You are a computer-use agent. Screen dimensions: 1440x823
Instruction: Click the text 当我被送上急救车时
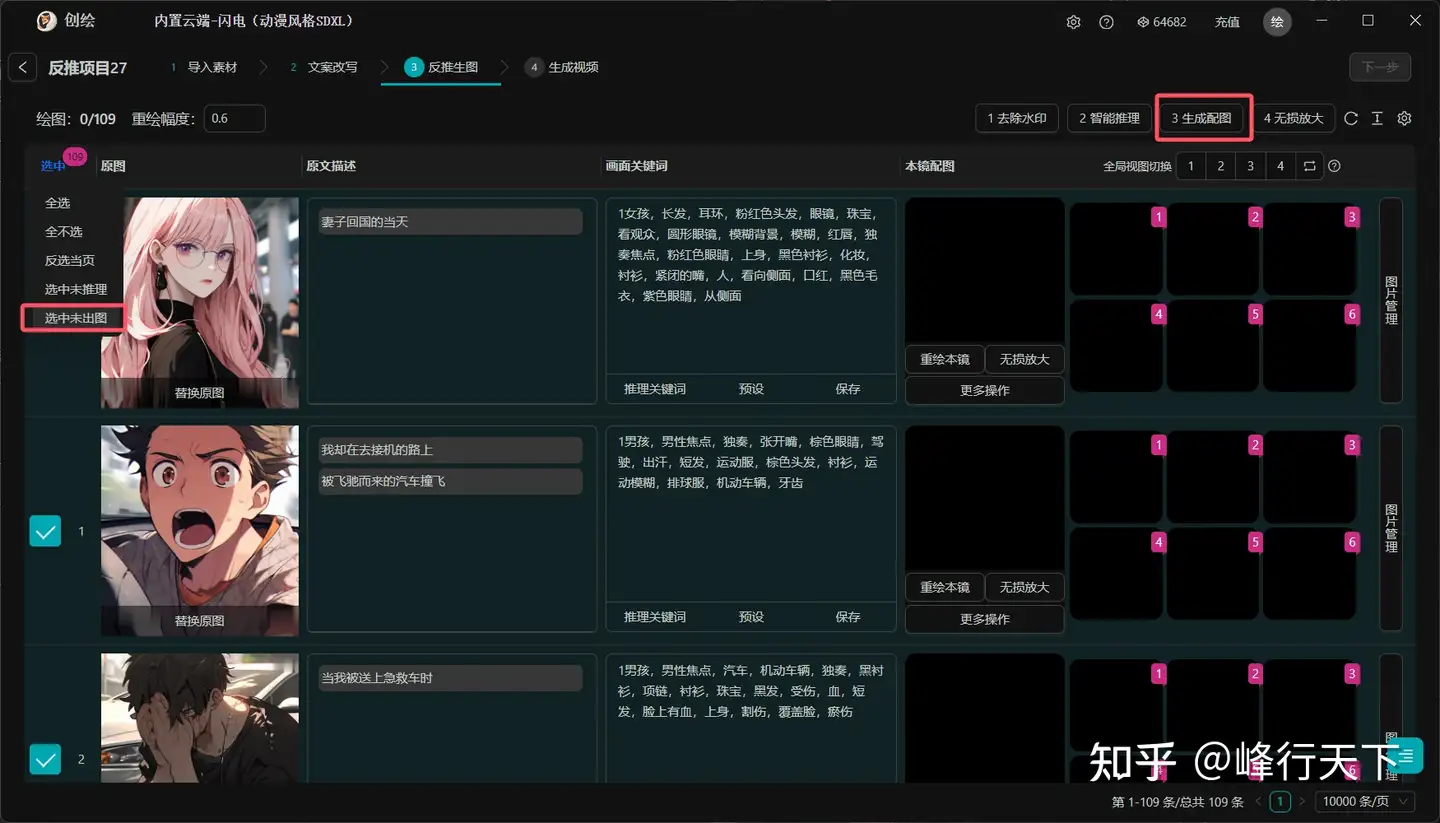click(x=377, y=678)
